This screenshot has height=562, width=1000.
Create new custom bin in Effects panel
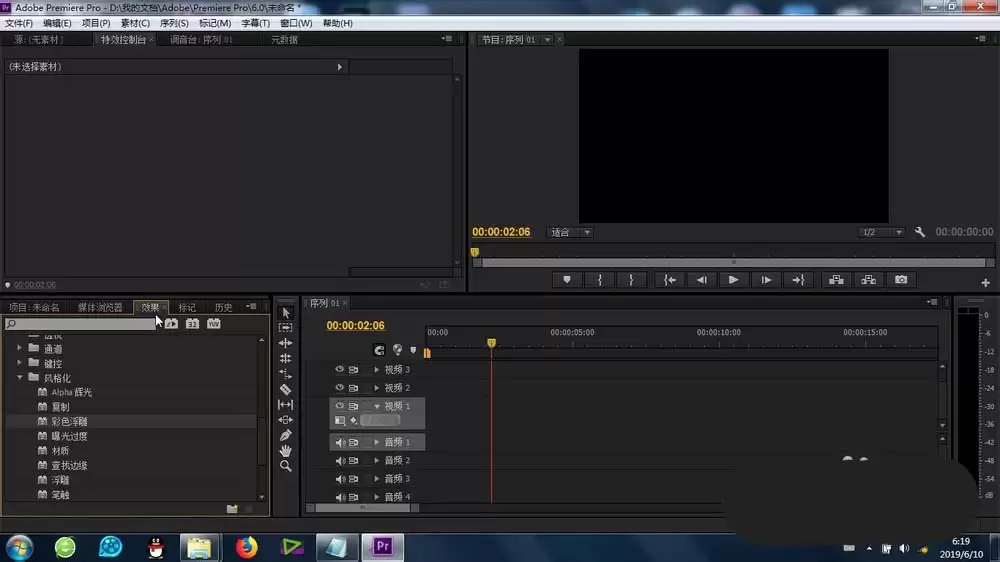[x=232, y=508]
